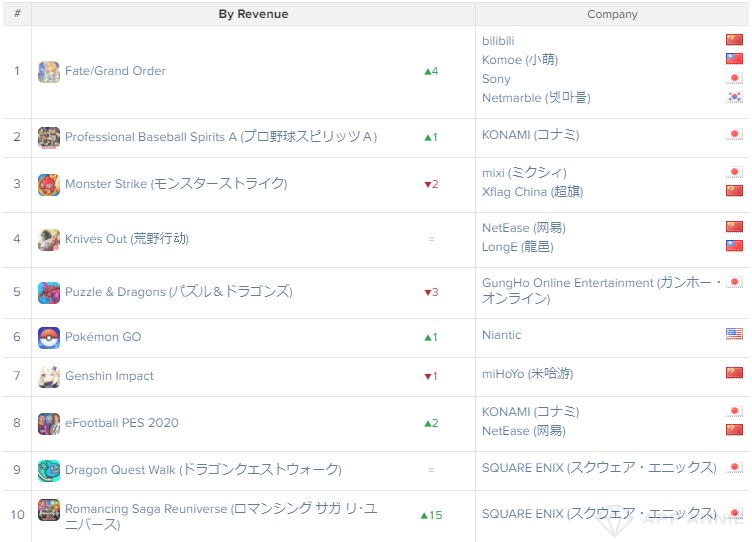Click the Fate/Grand Order app icon
The image size is (752, 542).
[x=49, y=72]
